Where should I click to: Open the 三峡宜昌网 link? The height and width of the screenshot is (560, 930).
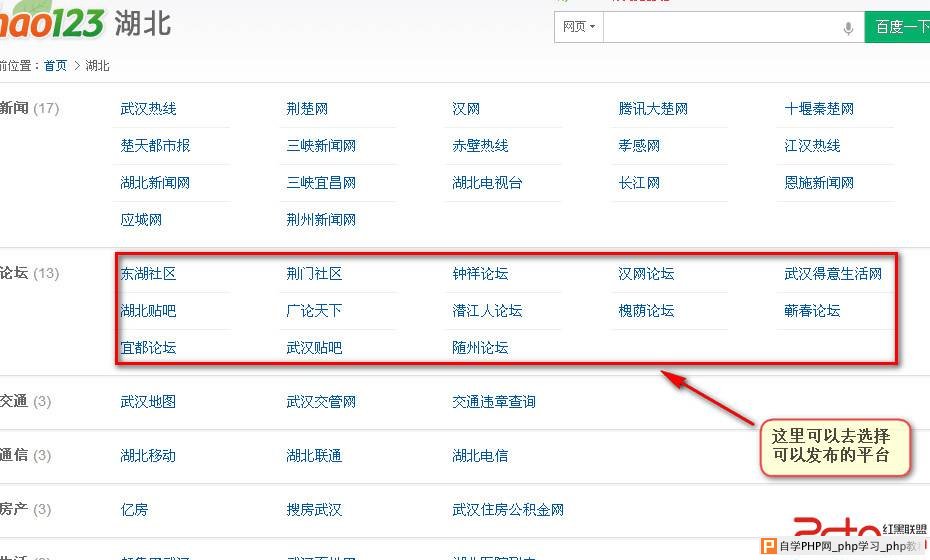tap(321, 183)
